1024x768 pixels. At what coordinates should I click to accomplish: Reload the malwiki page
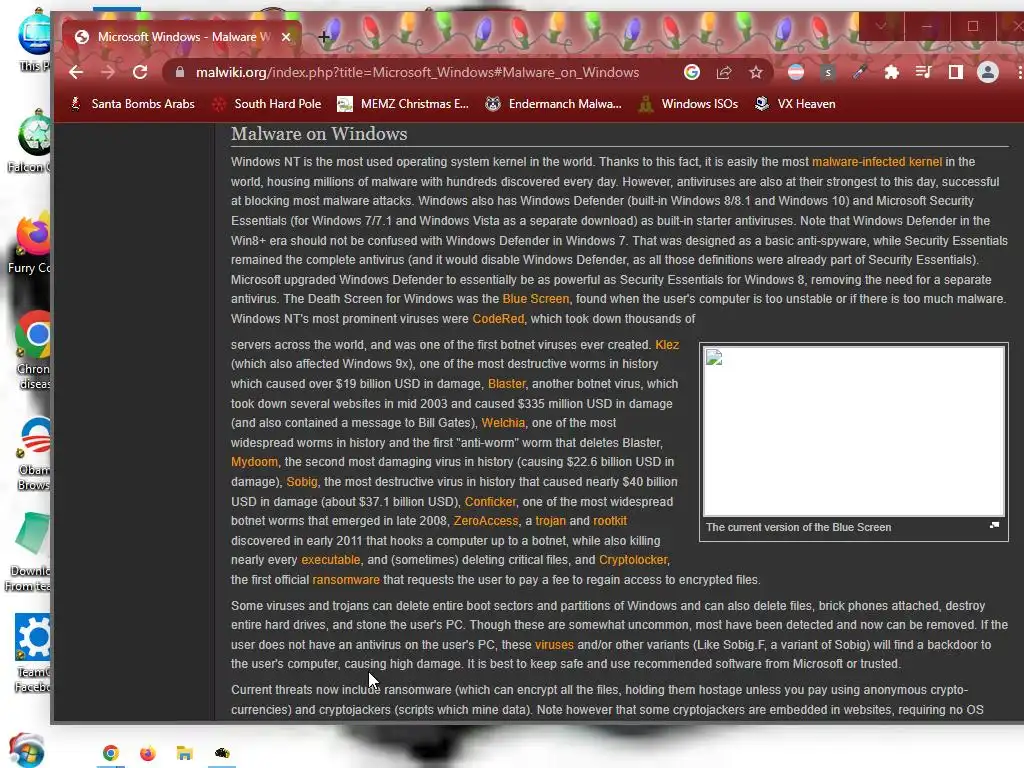pyautogui.click(x=140, y=72)
